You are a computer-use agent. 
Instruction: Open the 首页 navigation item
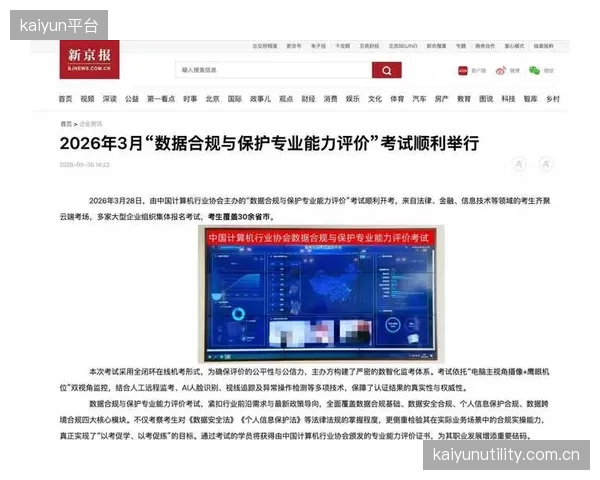coord(65,99)
